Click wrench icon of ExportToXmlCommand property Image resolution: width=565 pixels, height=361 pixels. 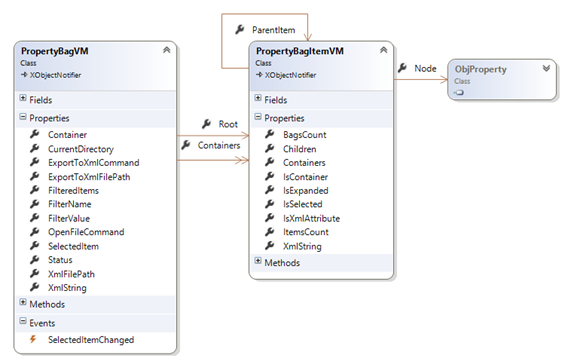click(x=35, y=162)
